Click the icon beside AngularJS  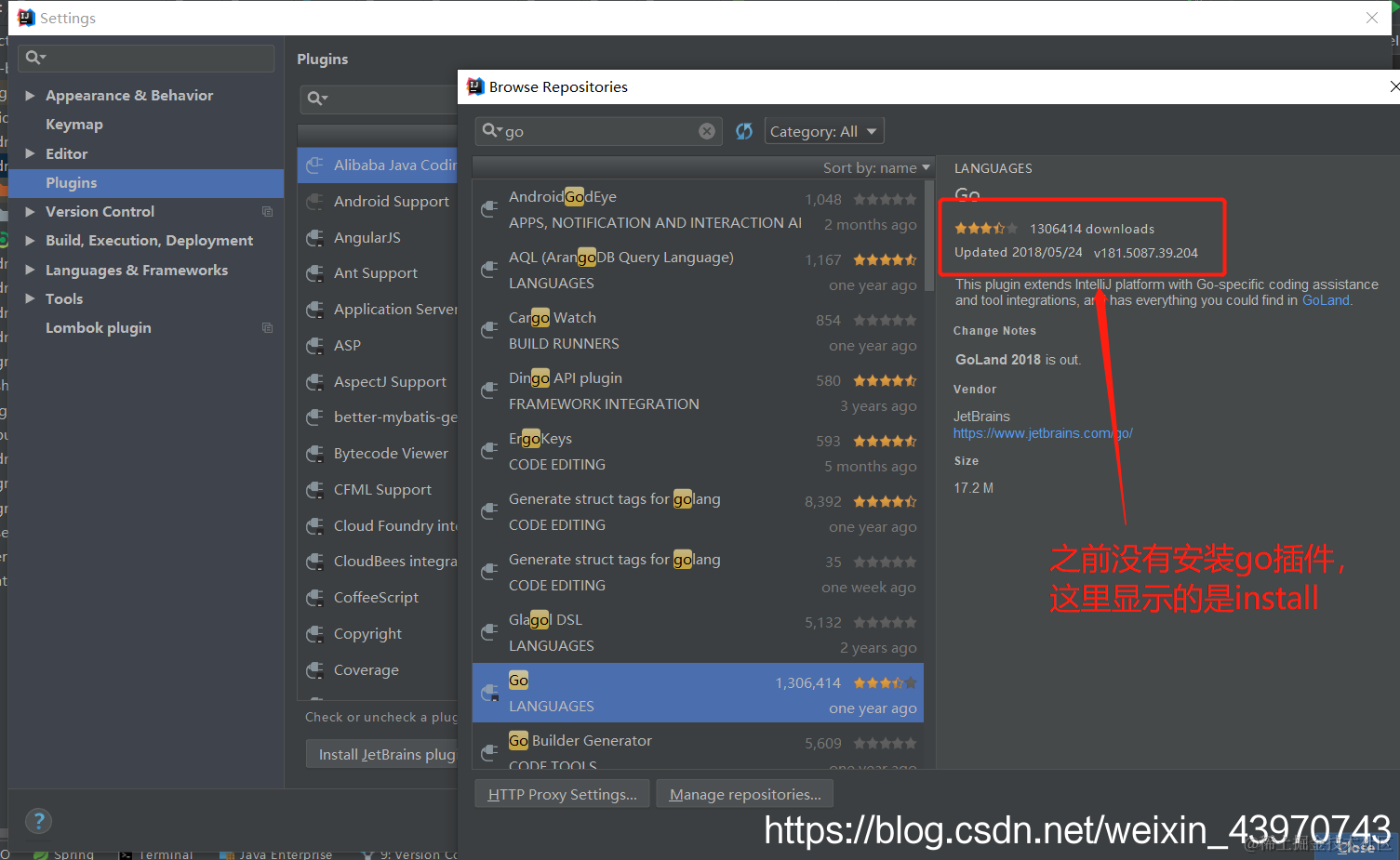click(x=315, y=237)
